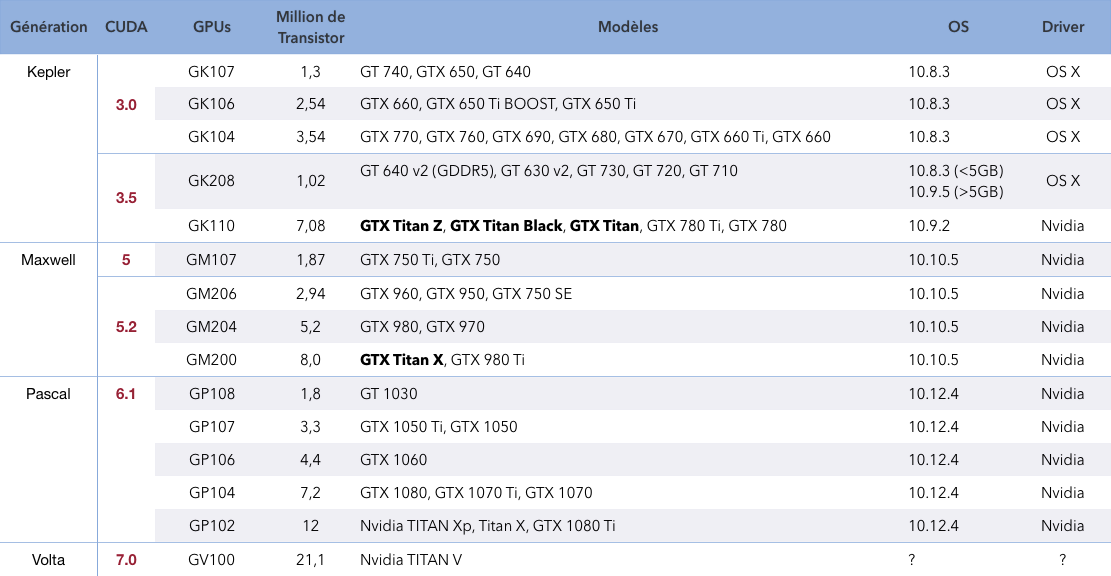Click transistor count 12 for GP102
The image size is (1111, 576).
(310, 526)
